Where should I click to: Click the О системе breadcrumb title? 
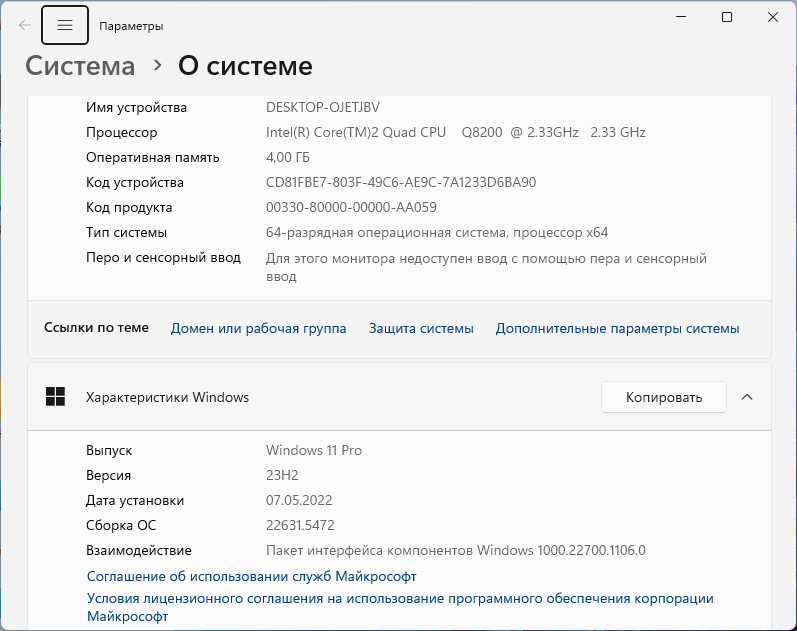point(245,66)
